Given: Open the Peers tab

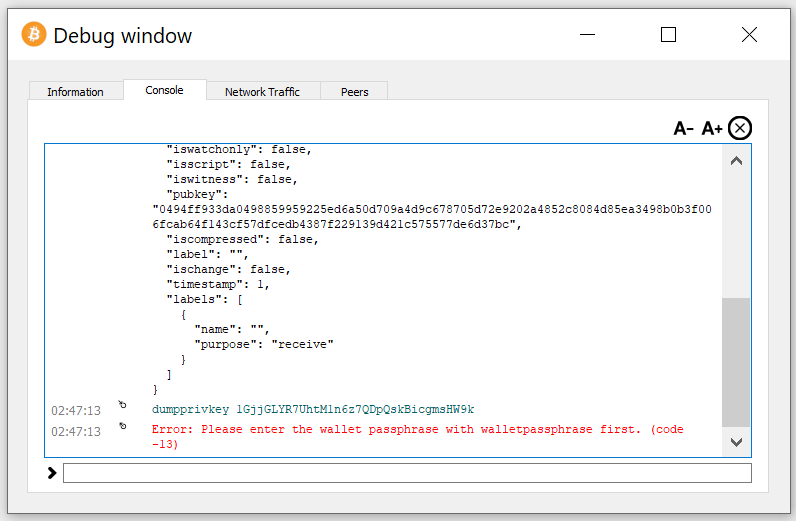Looking at the screenshot, I should pos(354,91).
